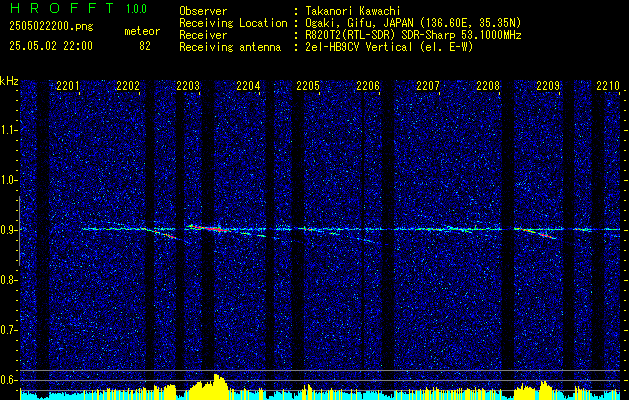Click location Ogaki, Gifu, JAPAN text
The width and height of the screenshot is (629, 400).
pyautogui.click(x=413, y=23)
